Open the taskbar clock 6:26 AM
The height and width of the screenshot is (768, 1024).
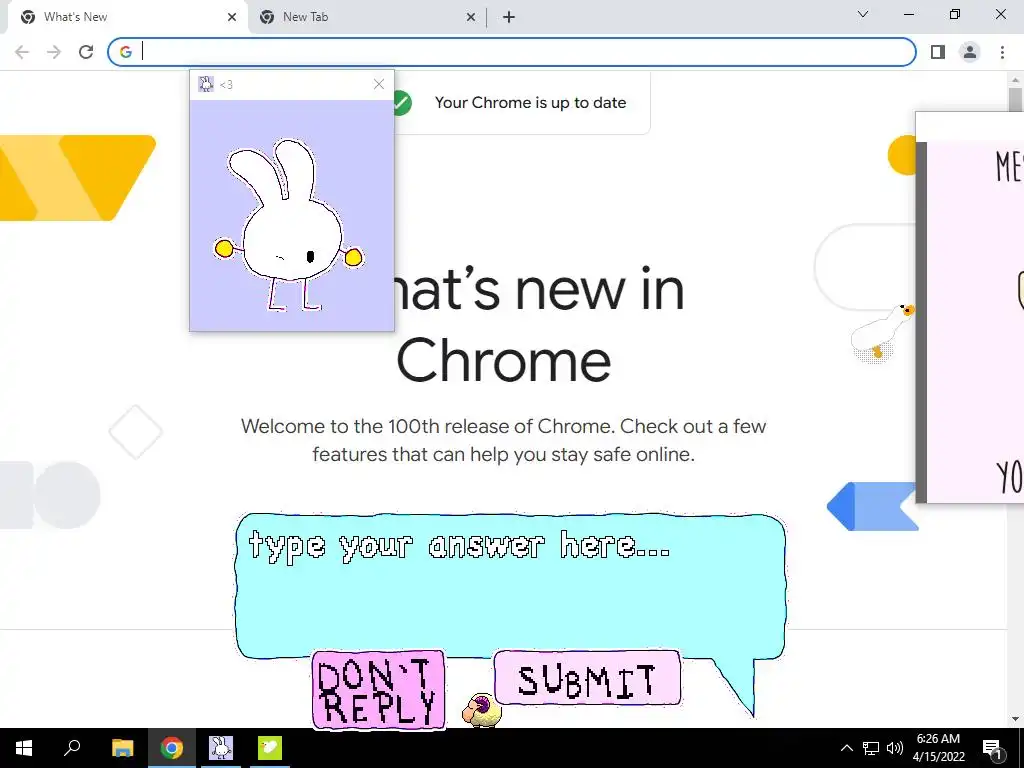(938, 748)
